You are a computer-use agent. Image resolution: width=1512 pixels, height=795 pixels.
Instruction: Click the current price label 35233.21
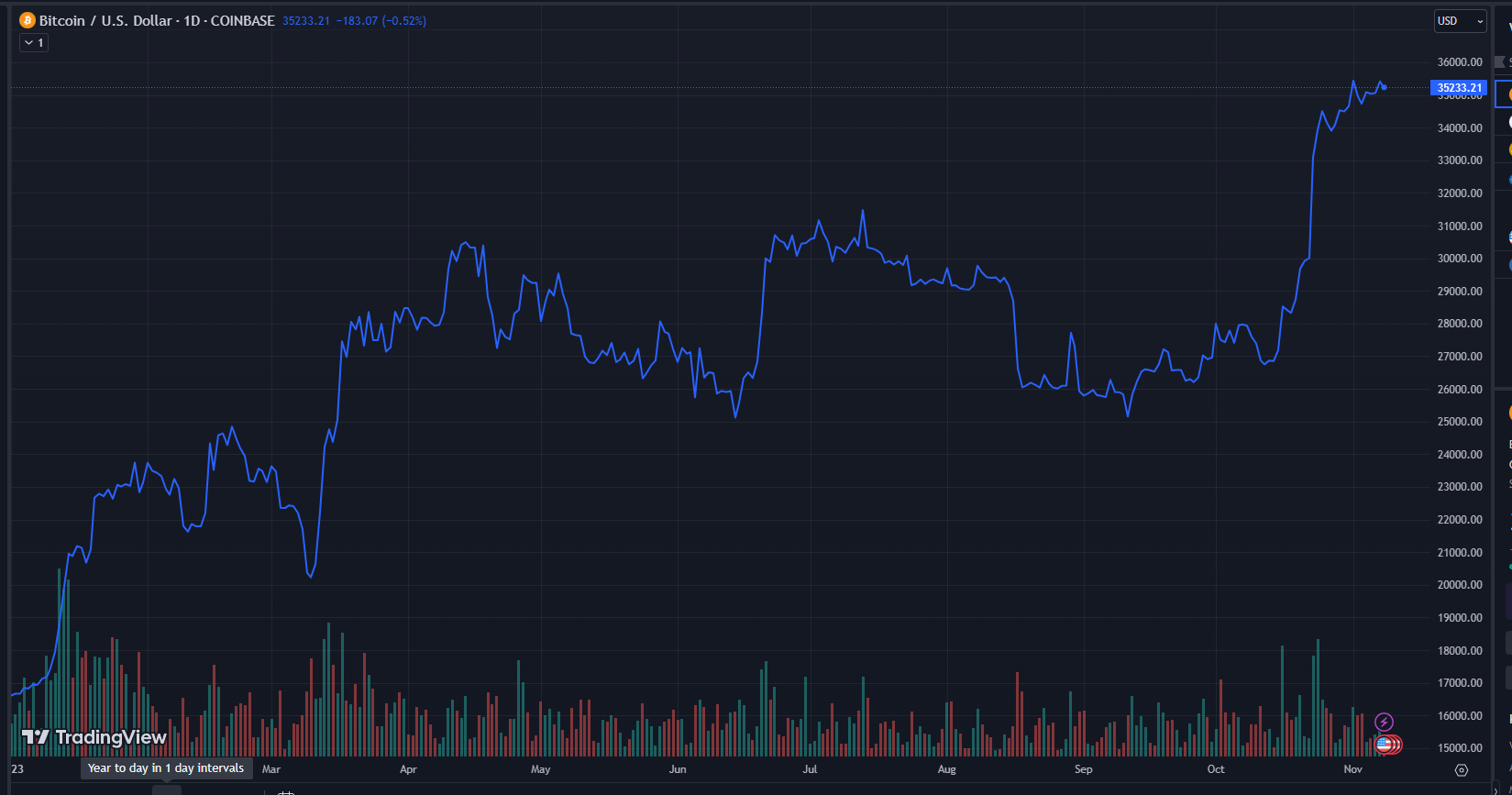tap(1458, 88)
